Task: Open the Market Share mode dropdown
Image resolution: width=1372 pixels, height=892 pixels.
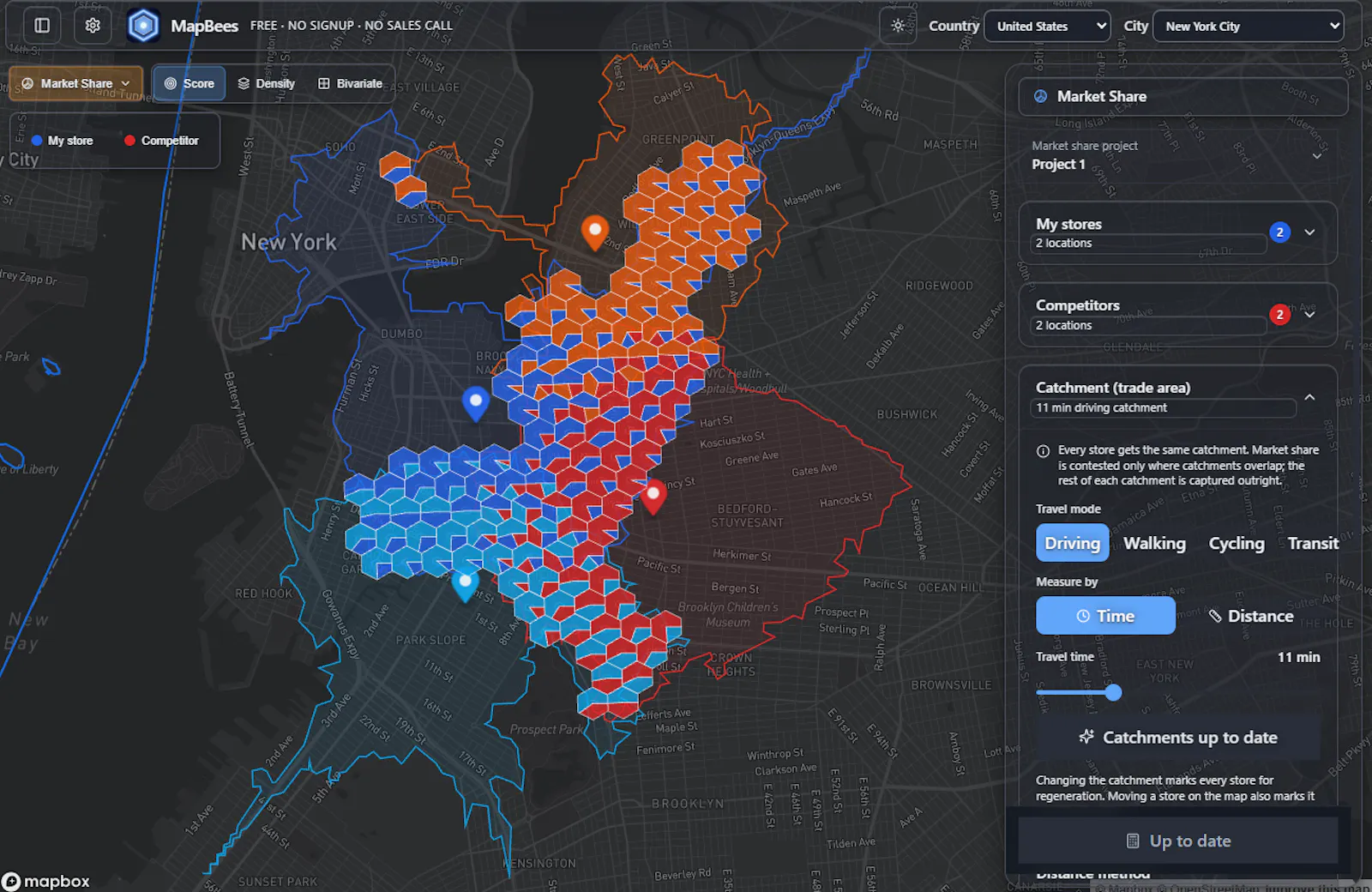Action: click(75, 83)
